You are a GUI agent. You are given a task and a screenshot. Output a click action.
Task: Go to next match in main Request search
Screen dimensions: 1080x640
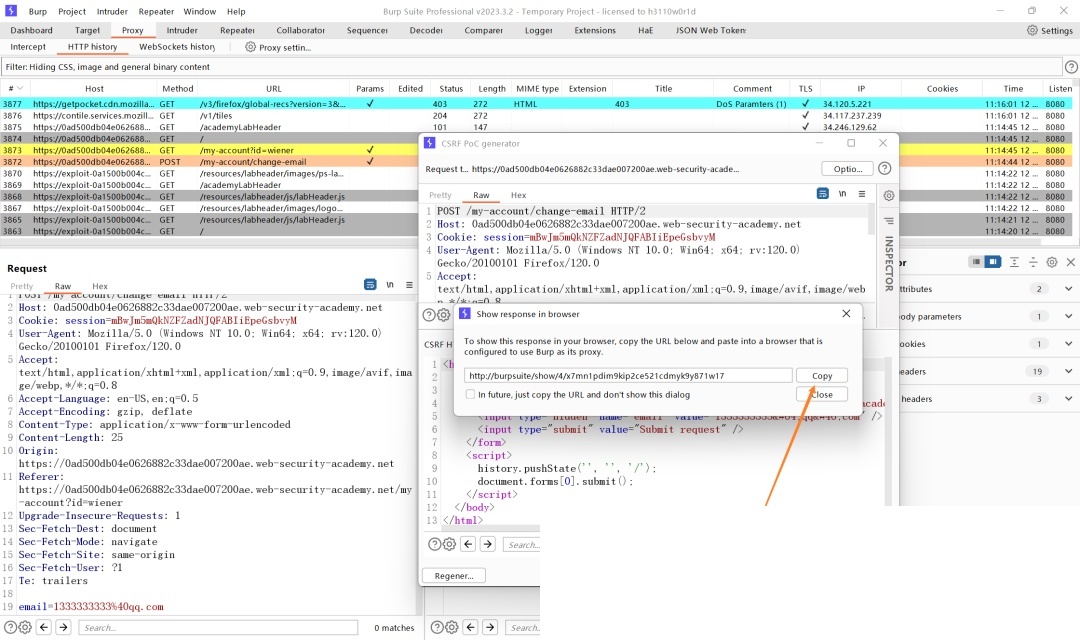pyautogui.click(x=63, y=627)
